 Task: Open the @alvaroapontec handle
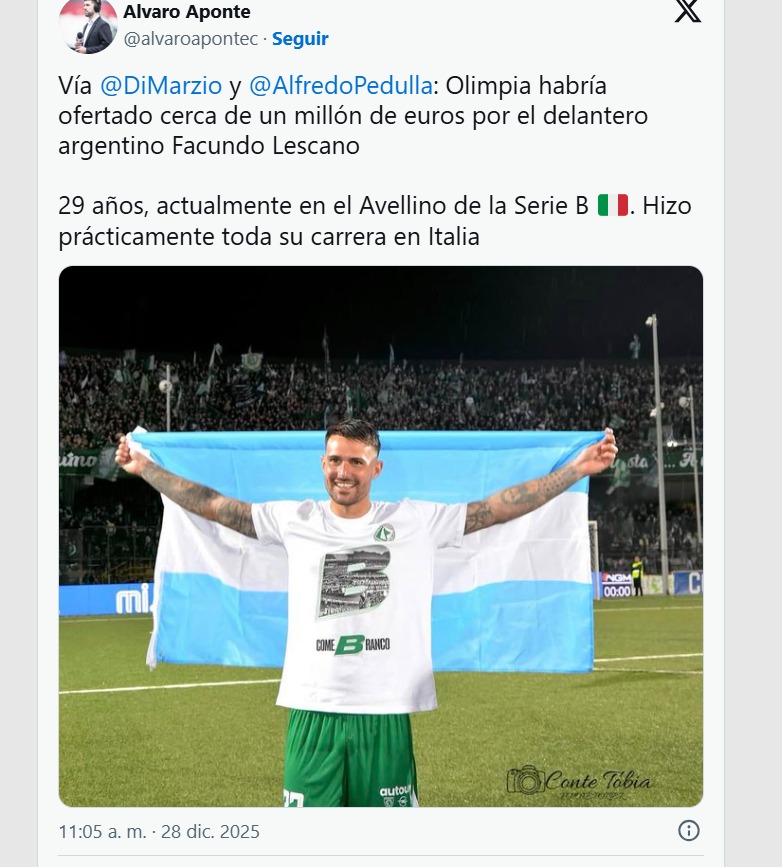point(191,39)
